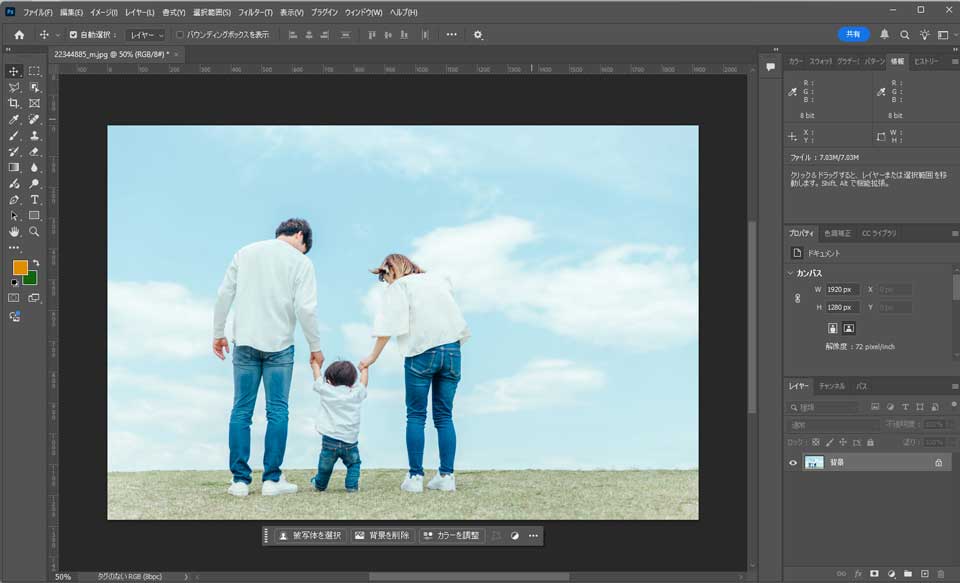Open the Properties panel menu

pyautogui.click(x=954, y=233)
